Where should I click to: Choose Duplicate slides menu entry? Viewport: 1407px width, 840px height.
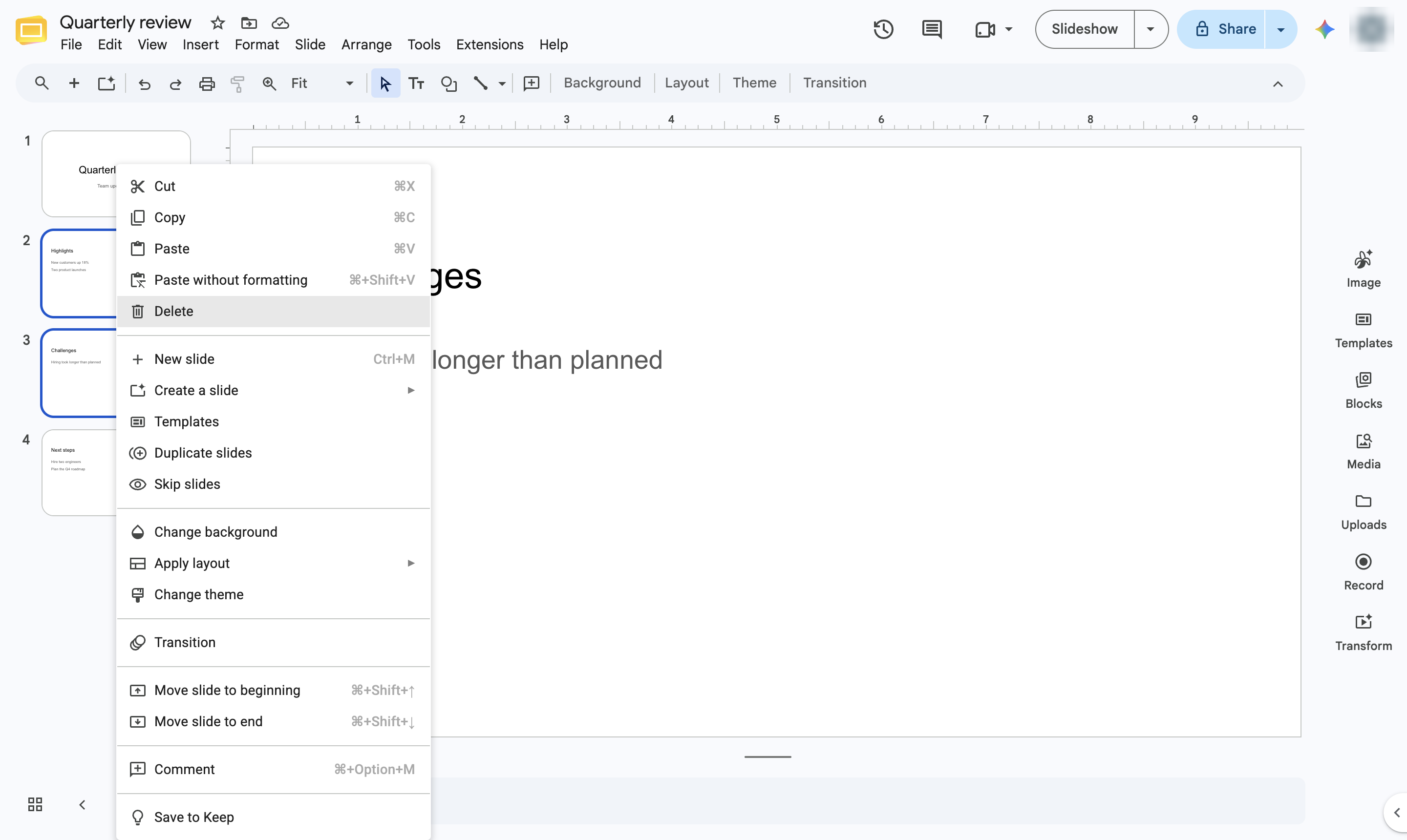pyautogui.click(x=274, y=453)
